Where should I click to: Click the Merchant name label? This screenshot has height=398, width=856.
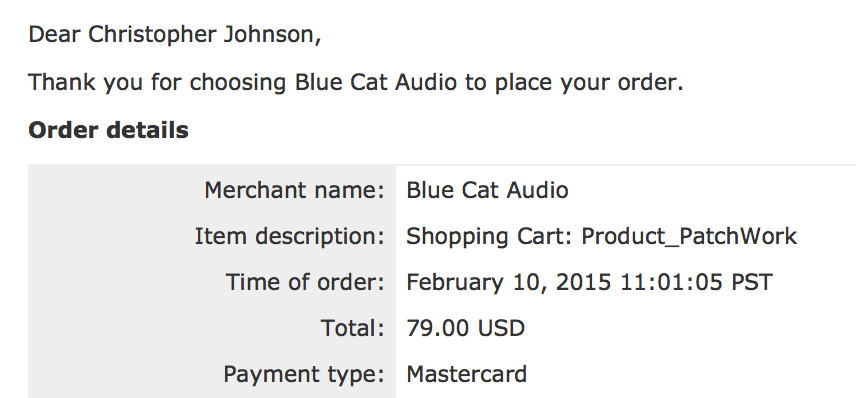tap(294, 191)
